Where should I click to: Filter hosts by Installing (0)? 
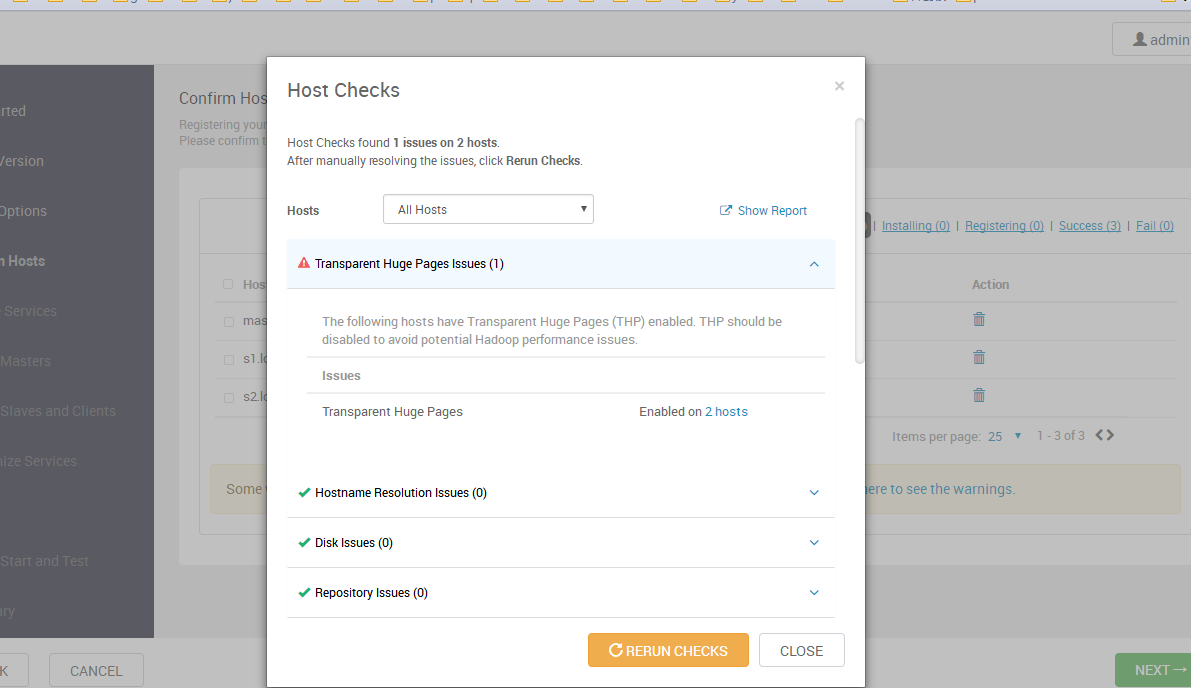point(915,226)
